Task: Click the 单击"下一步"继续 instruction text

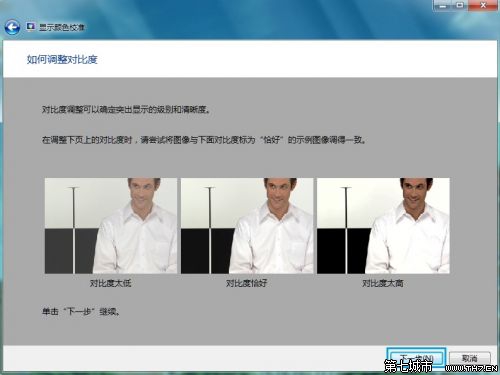Action: [x=81, y=312]
